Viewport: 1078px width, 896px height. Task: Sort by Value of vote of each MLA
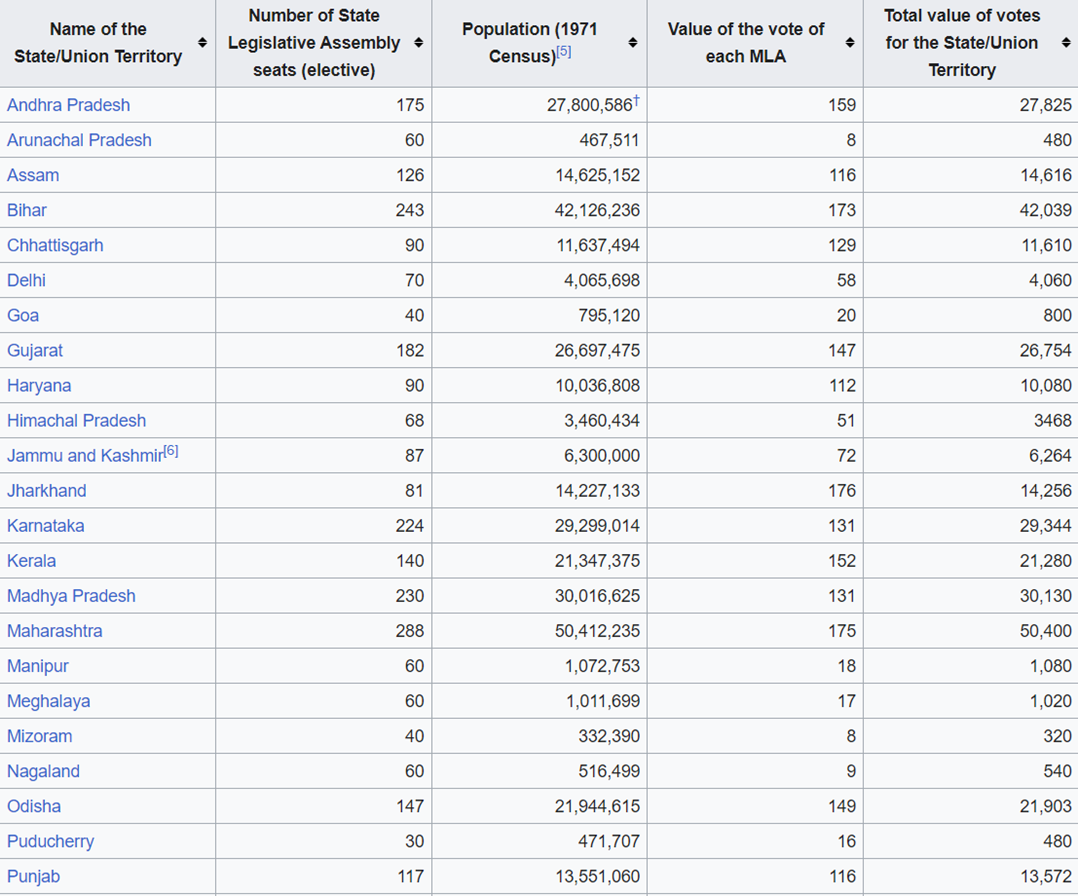(850, 43)
